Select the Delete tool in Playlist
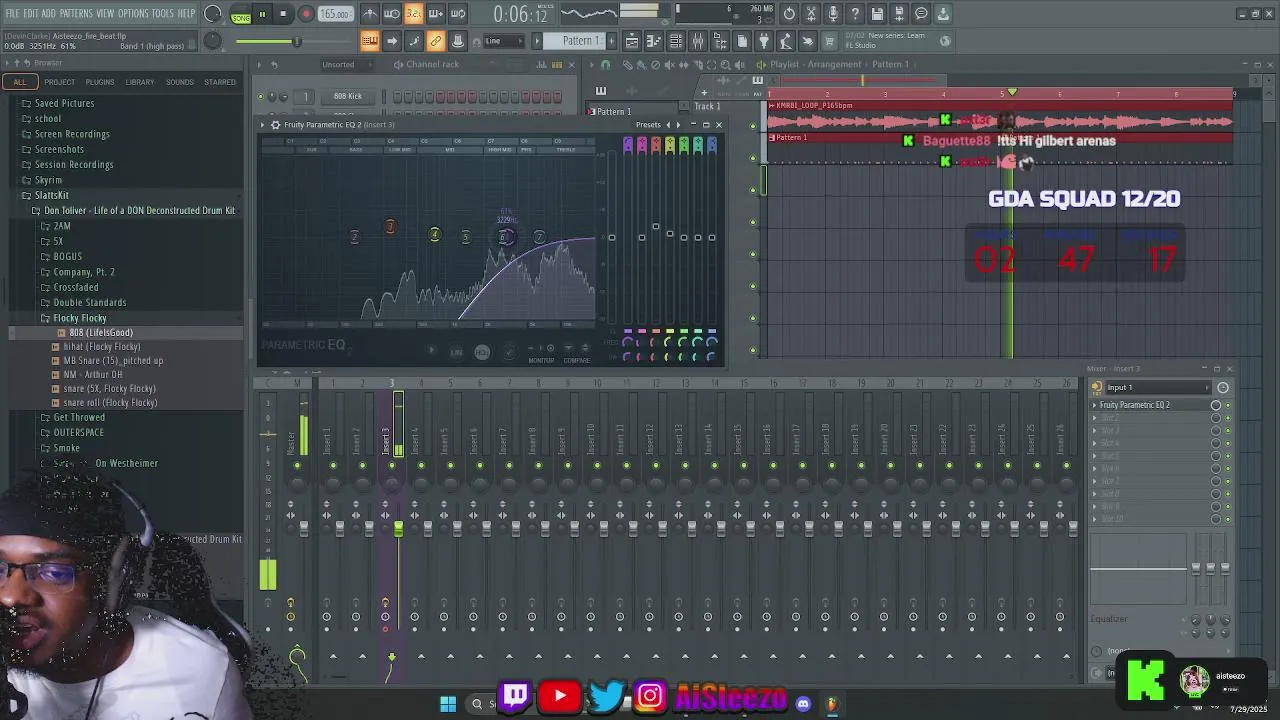Viewport: 1280px width, 720px height. (655, 65)
